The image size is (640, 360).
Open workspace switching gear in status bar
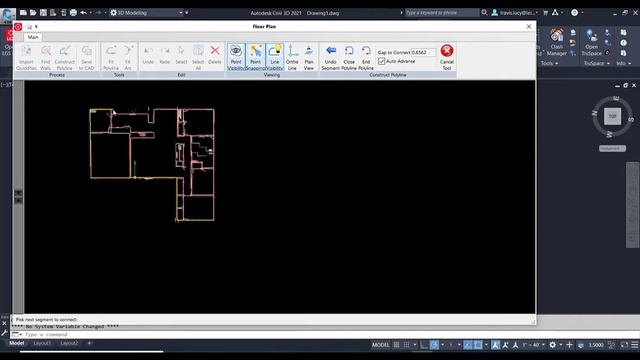click(x=552, y=345)
